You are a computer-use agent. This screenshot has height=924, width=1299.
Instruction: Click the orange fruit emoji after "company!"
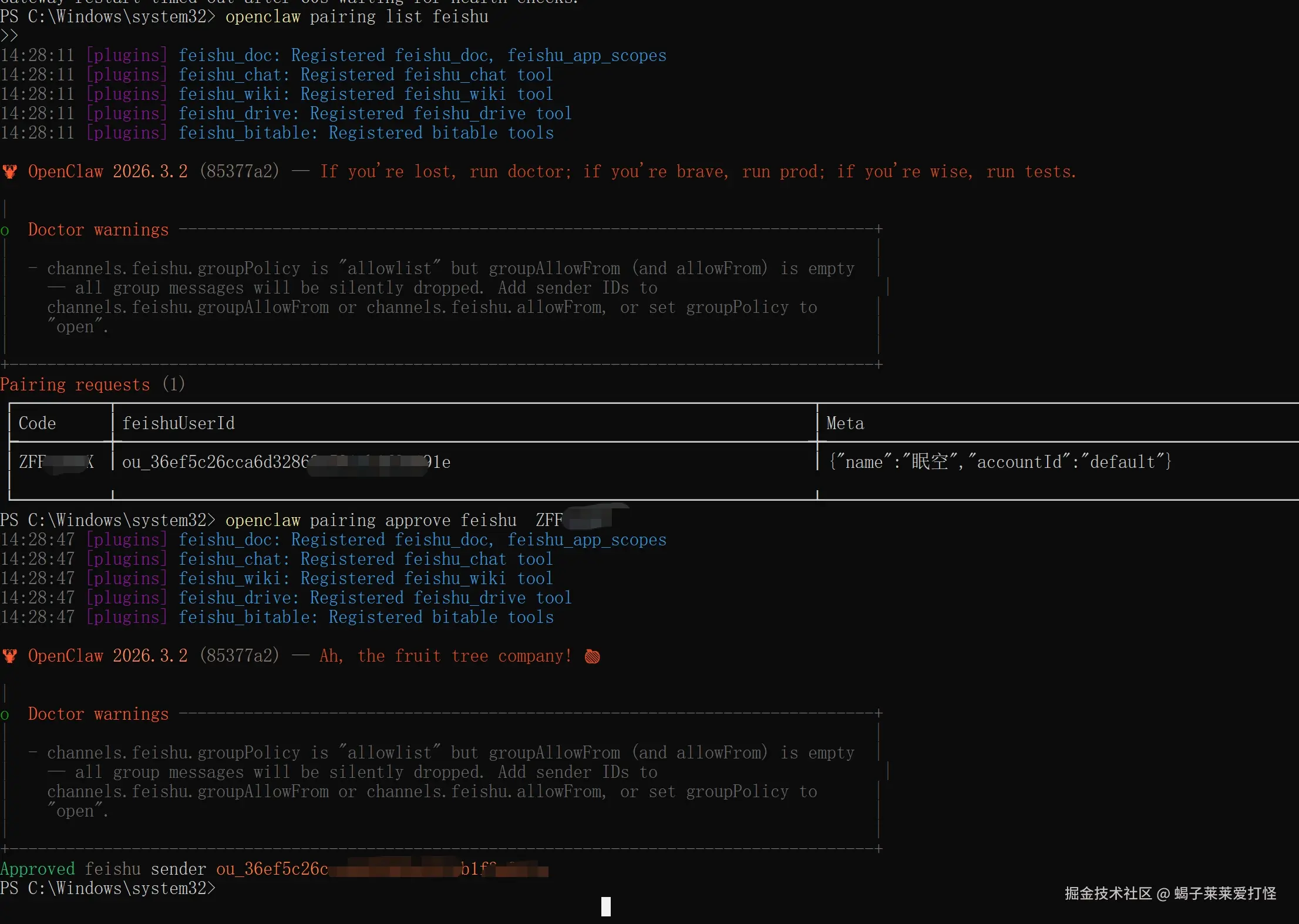point(593,656)
